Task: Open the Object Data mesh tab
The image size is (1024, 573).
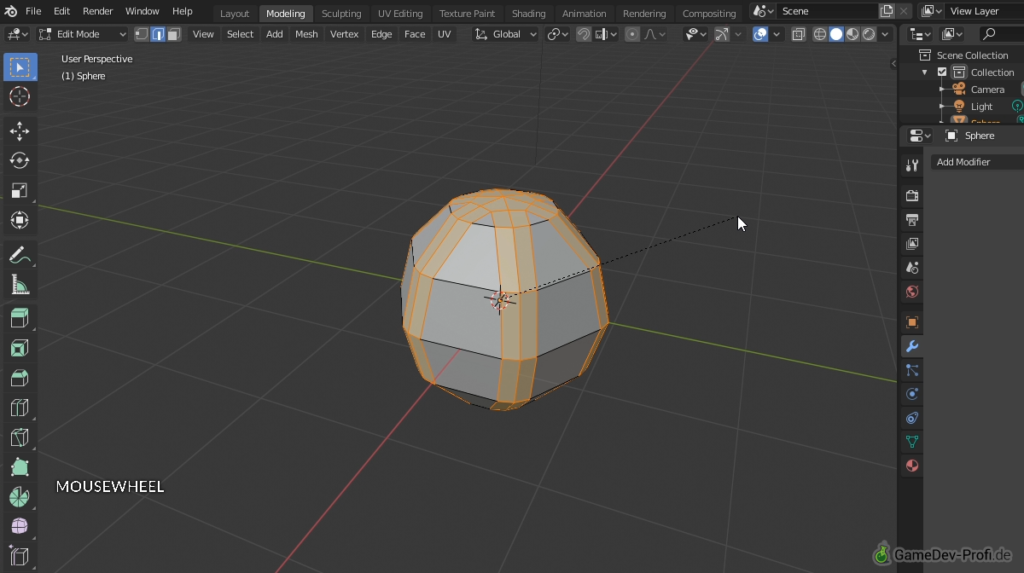Action: pos(912,442)
